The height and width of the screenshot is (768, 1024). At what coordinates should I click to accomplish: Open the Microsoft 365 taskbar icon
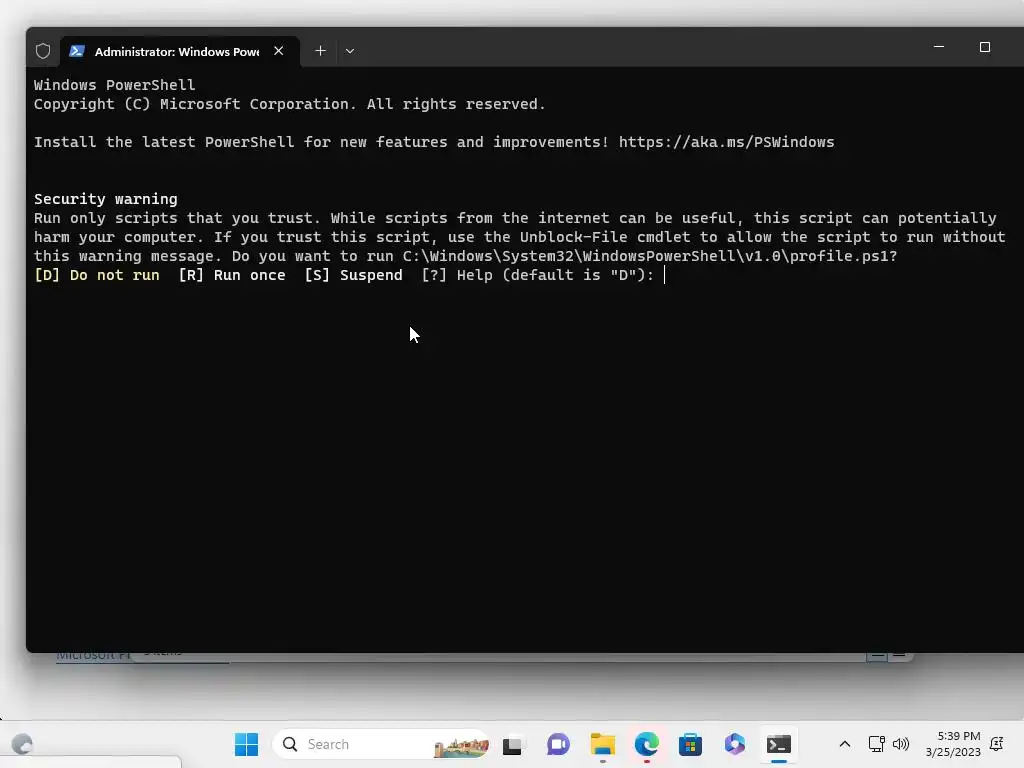[735, 744]
